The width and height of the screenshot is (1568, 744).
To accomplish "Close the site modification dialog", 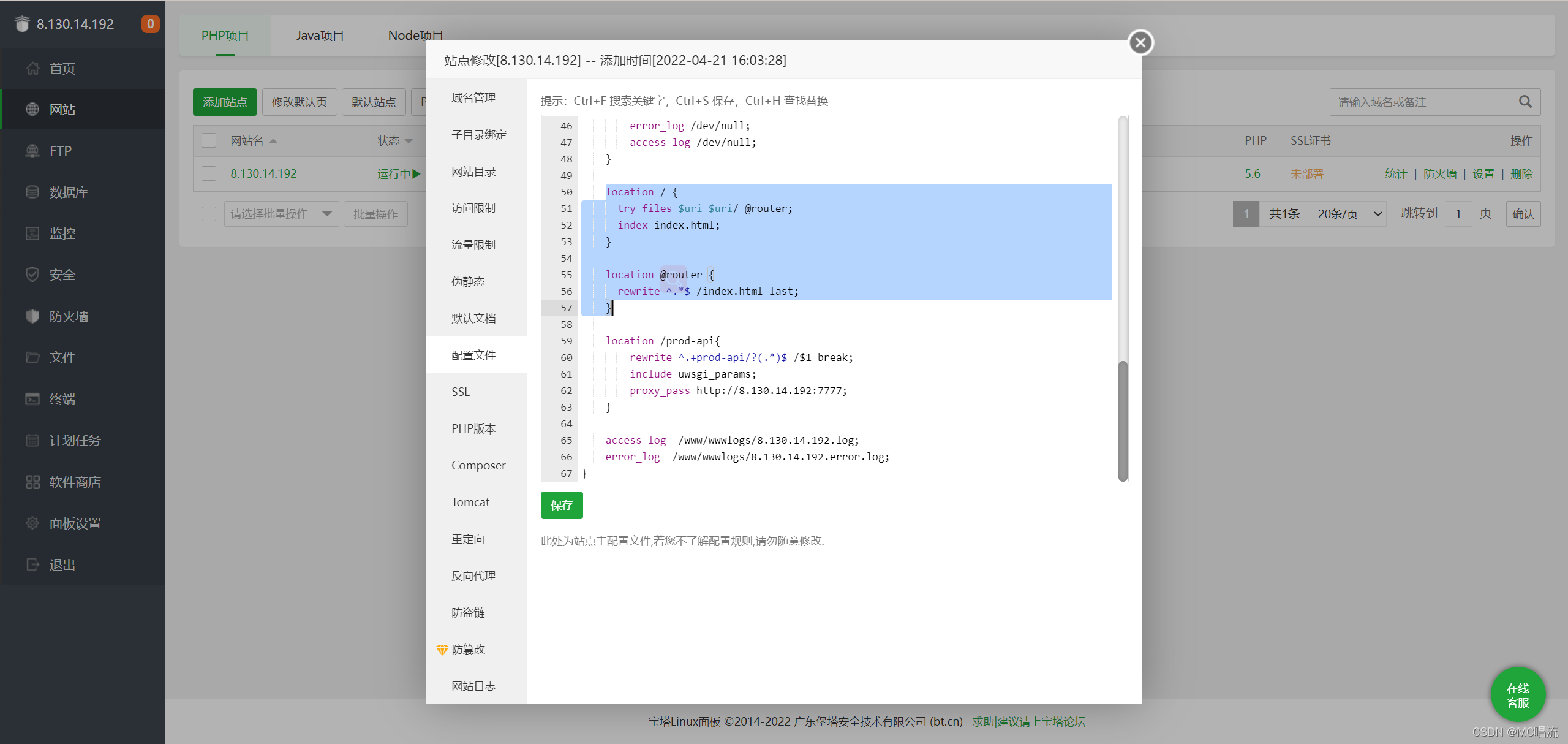I will [x=1140, y=42].
